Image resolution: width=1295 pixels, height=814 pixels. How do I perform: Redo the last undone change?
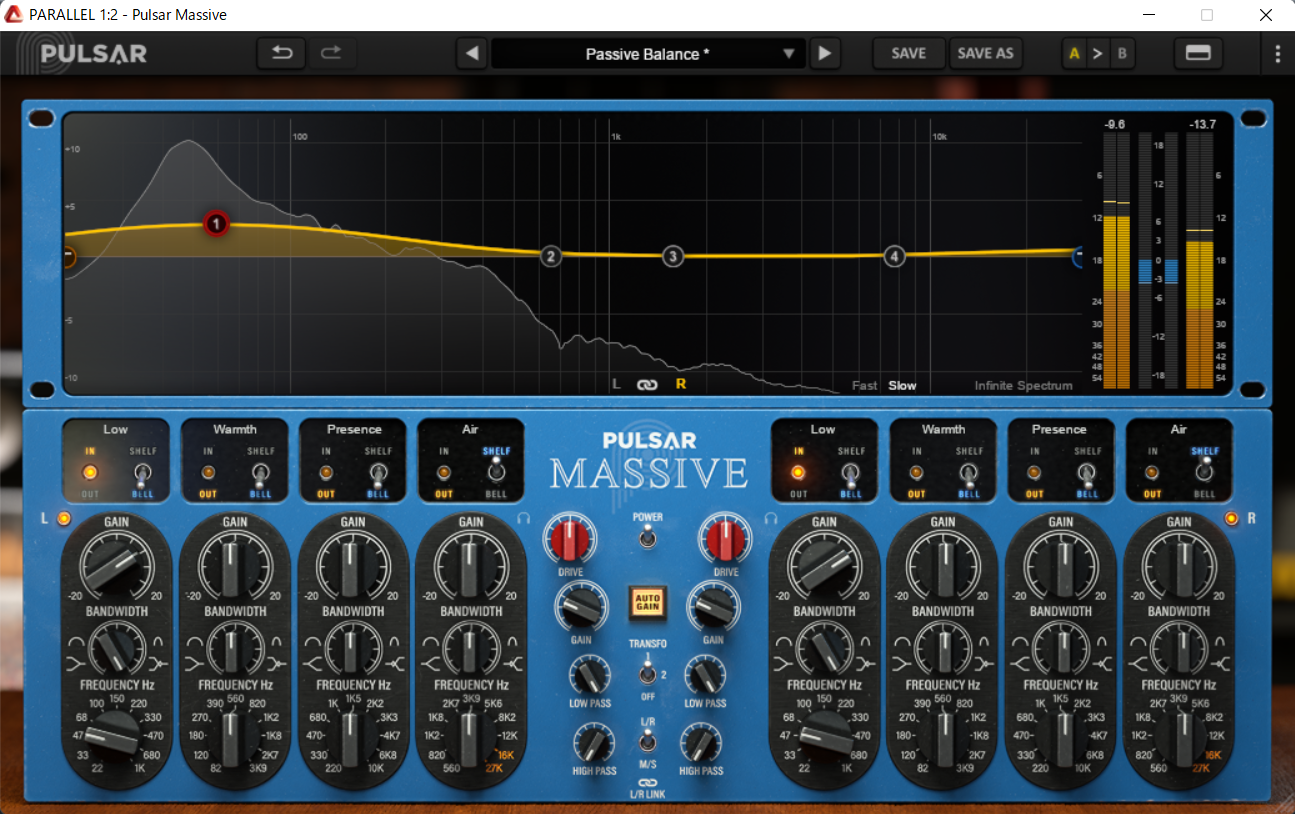click(331, 53)
